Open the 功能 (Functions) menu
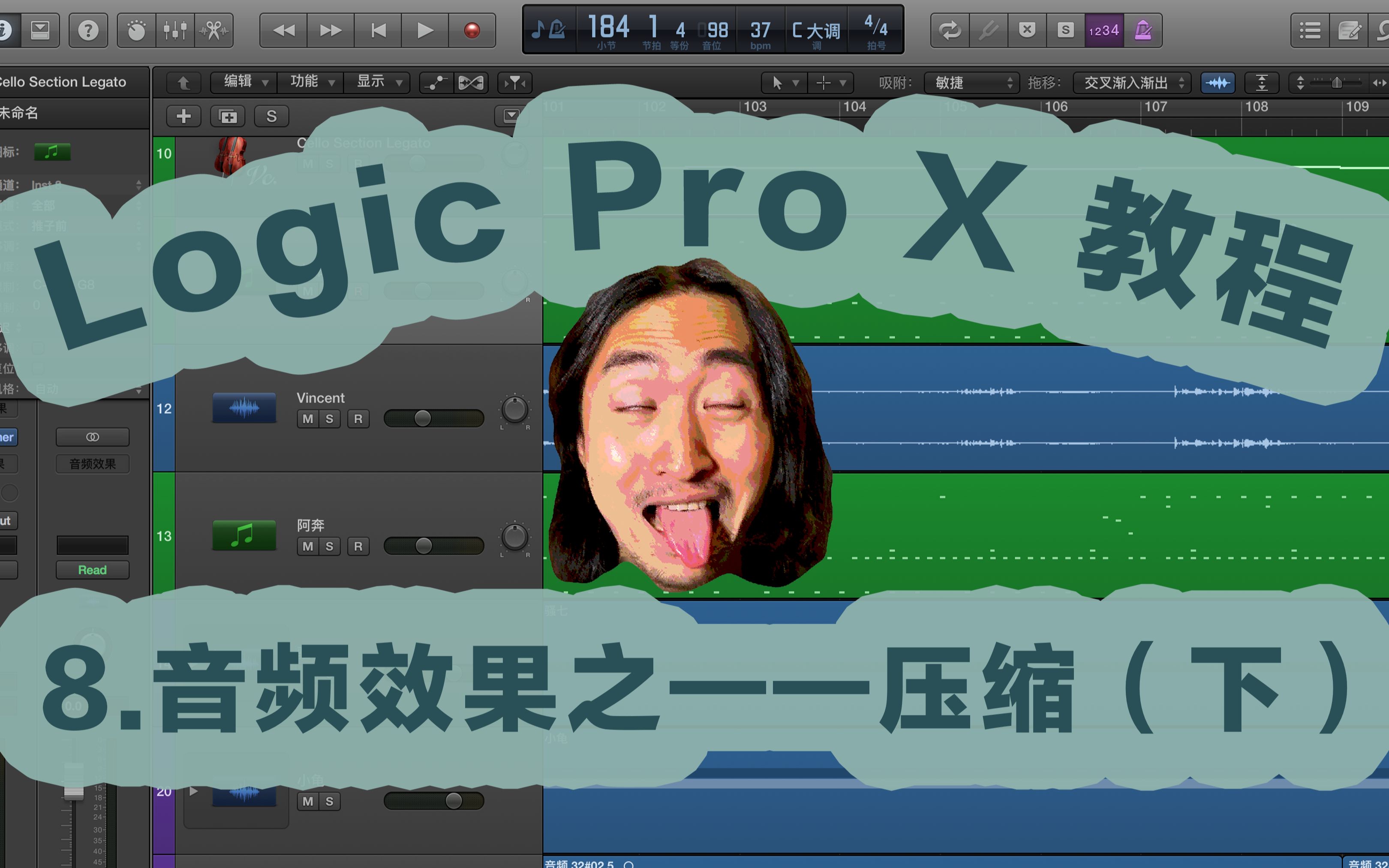This screenshot has height=868, width=1389. (310, 82)
